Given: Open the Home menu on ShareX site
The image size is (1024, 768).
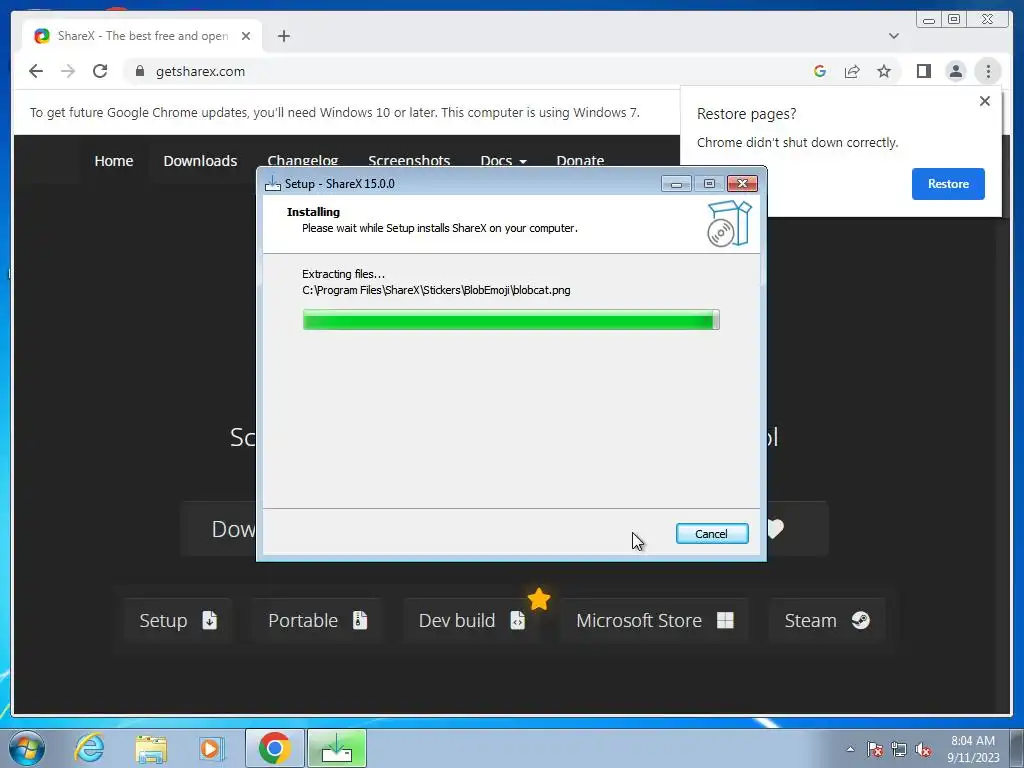Looking at the screenshot, I should (114, 161).
